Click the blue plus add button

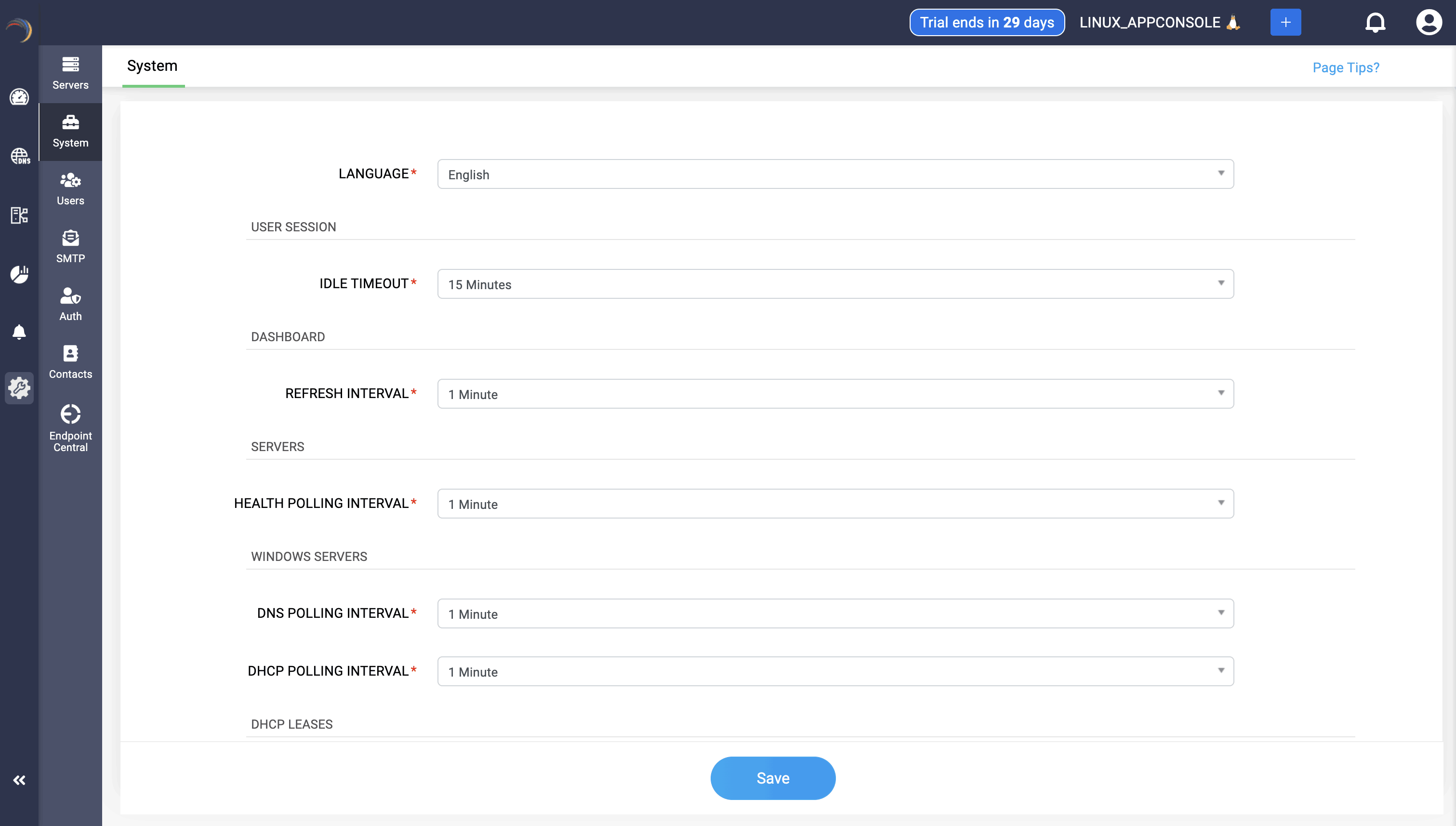[x=1285, y=23]
